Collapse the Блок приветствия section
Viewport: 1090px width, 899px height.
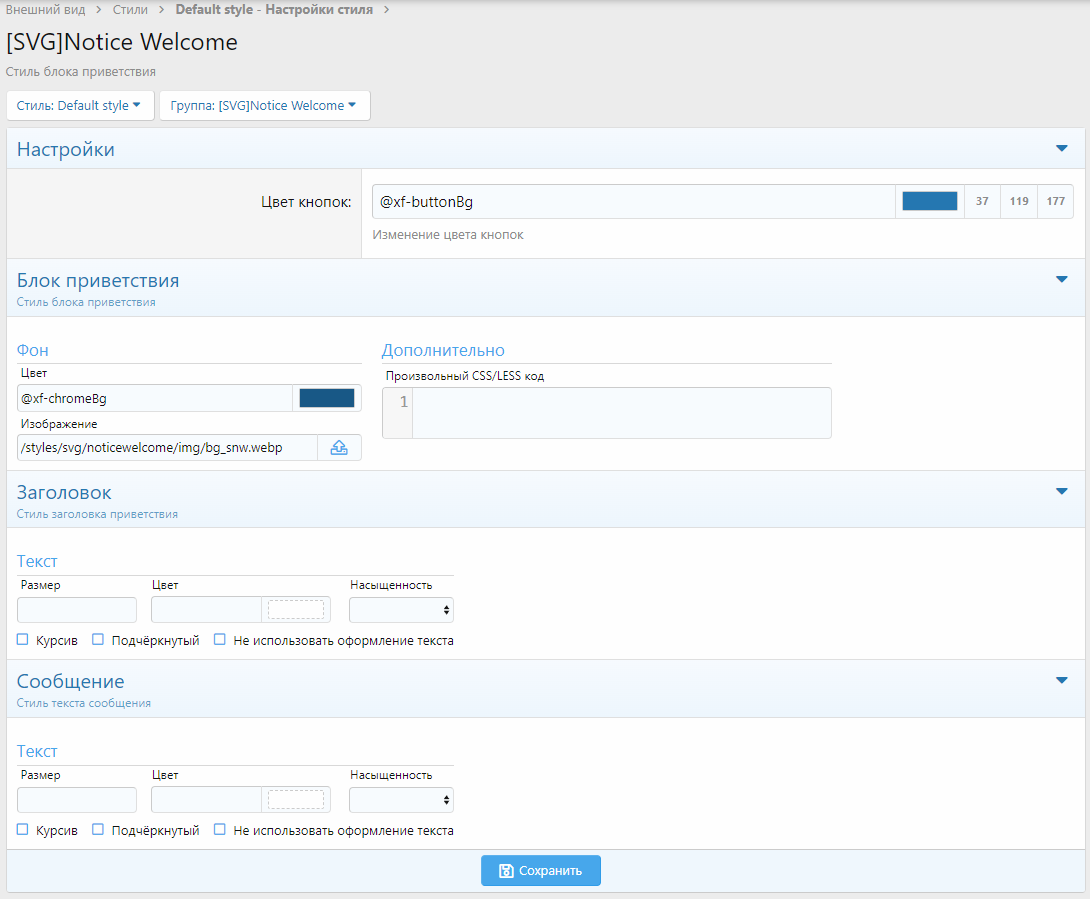point(1061,280)
